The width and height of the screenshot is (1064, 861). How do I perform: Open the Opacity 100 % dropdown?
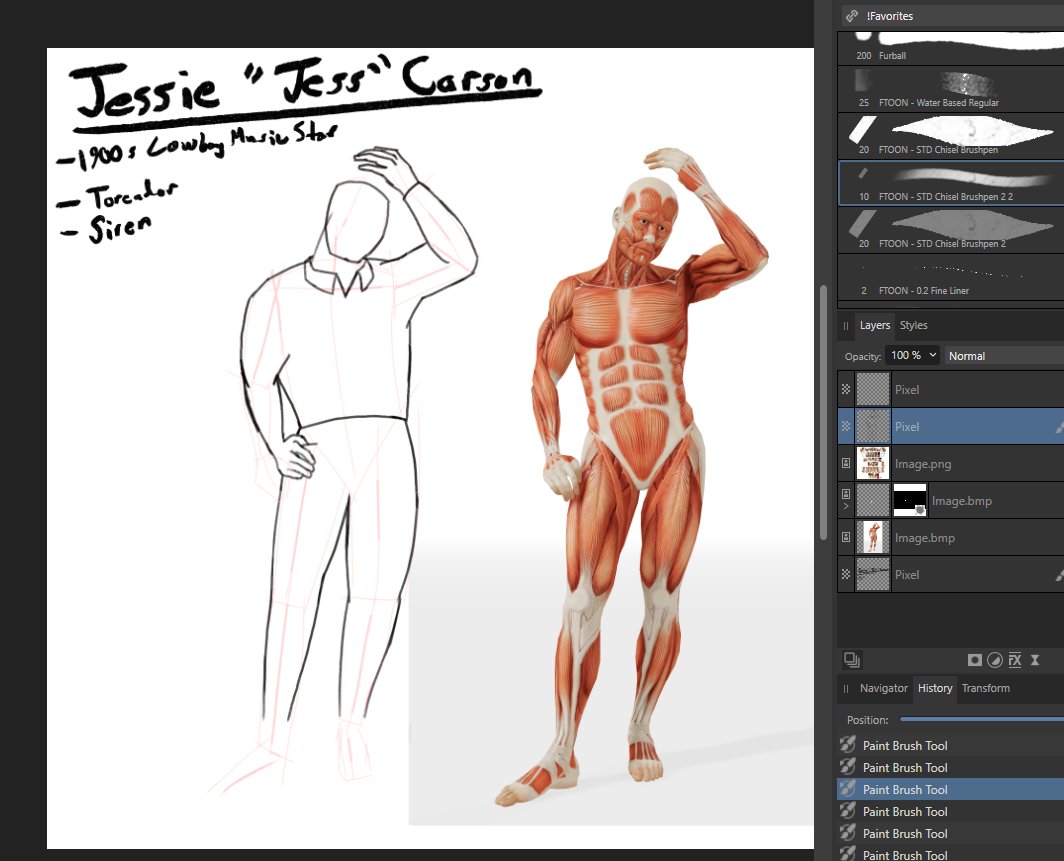pos(932,355)
